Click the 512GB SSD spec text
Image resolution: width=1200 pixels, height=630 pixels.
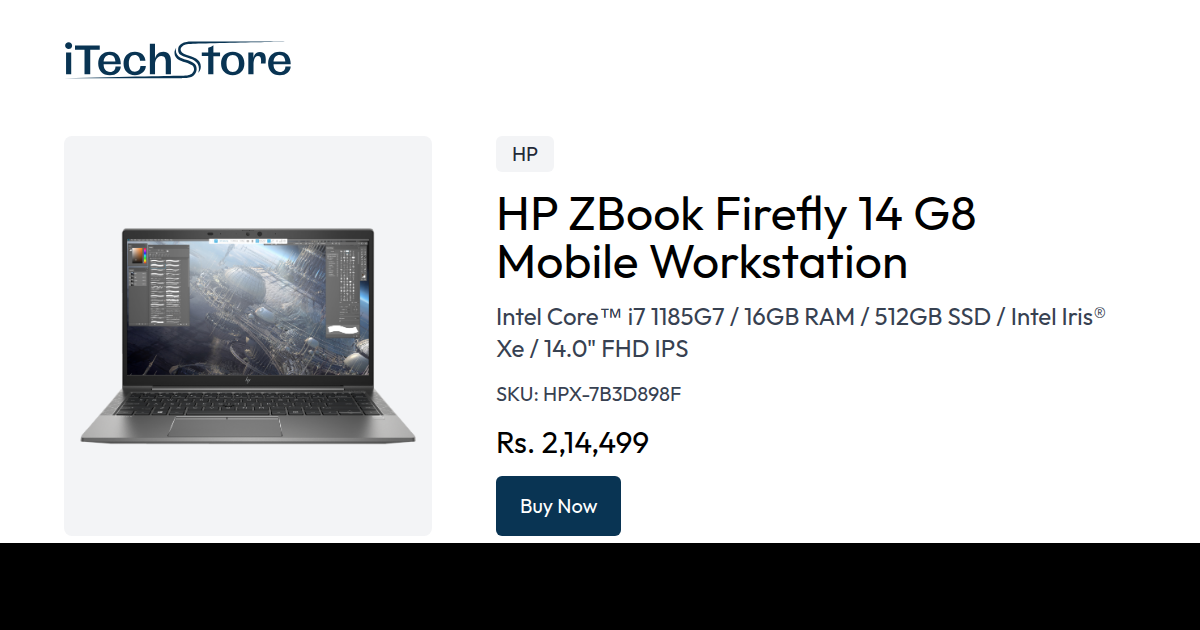click(934, 317)
